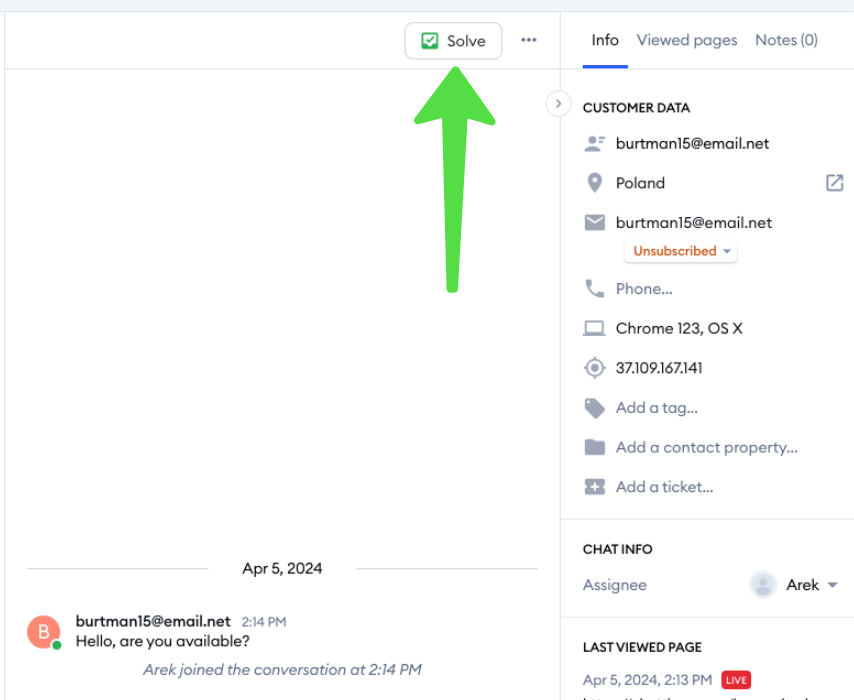Click the LIVE badge under Last Viewed Page

click(736, 679)
